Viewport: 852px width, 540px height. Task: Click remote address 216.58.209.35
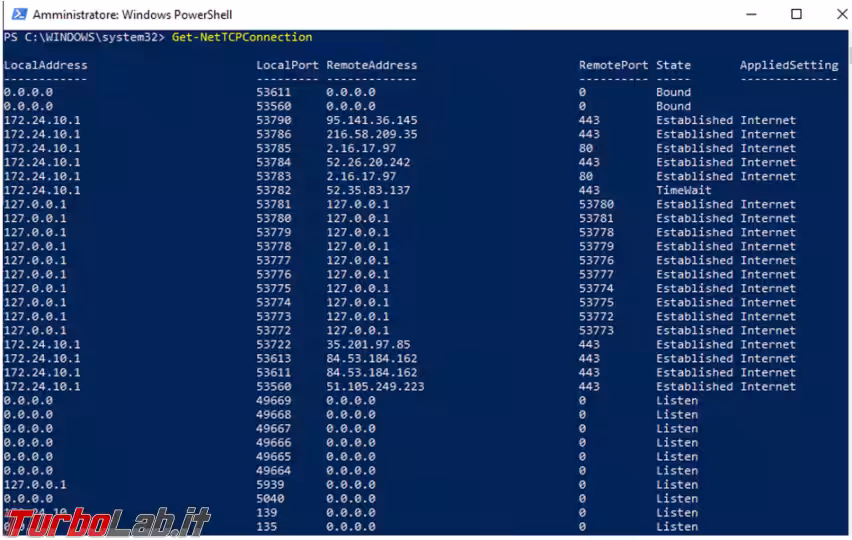pyautogui.click(x=372, y=134)
